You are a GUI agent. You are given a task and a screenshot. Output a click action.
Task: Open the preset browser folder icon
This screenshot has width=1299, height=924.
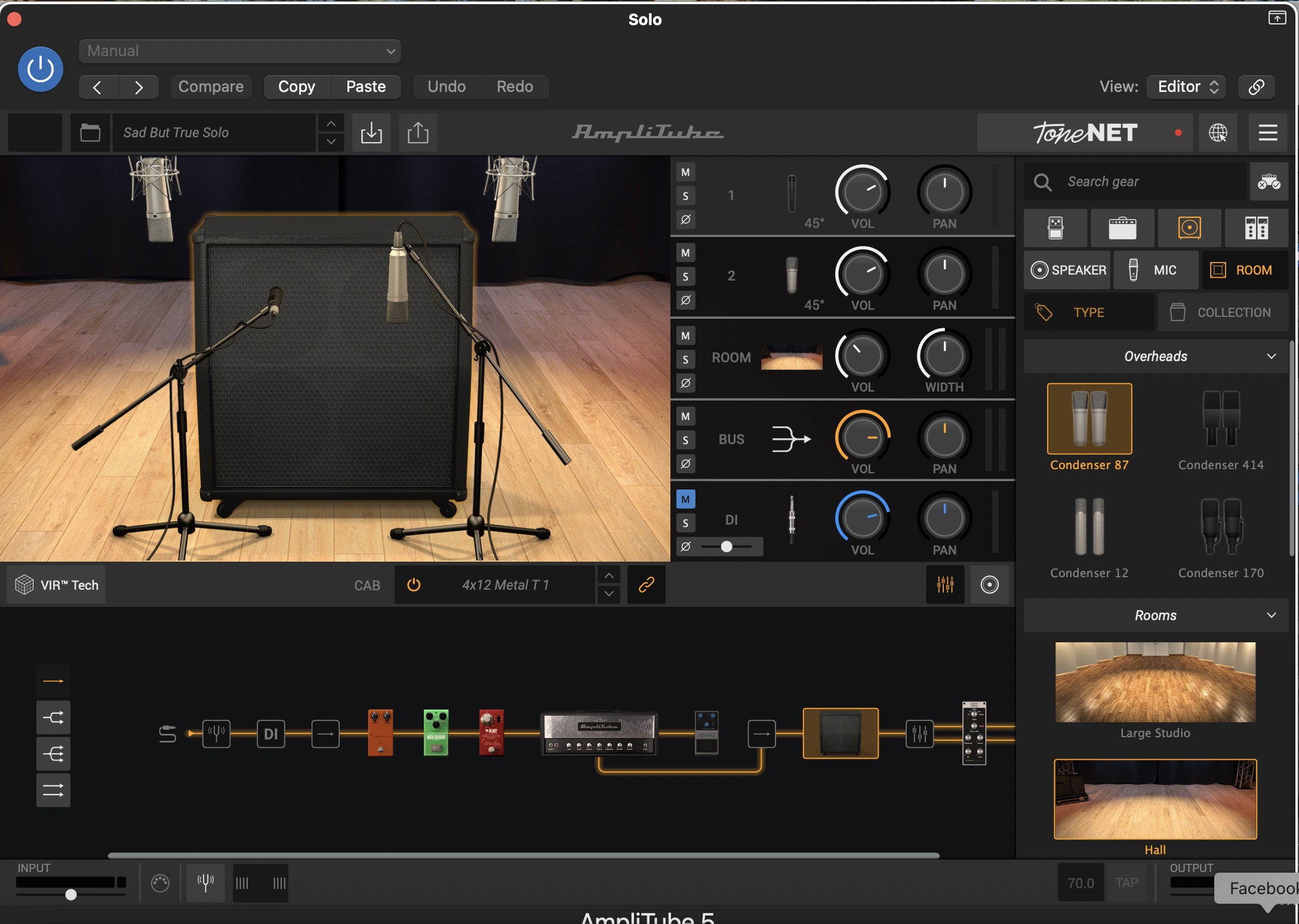coord(90,133)
